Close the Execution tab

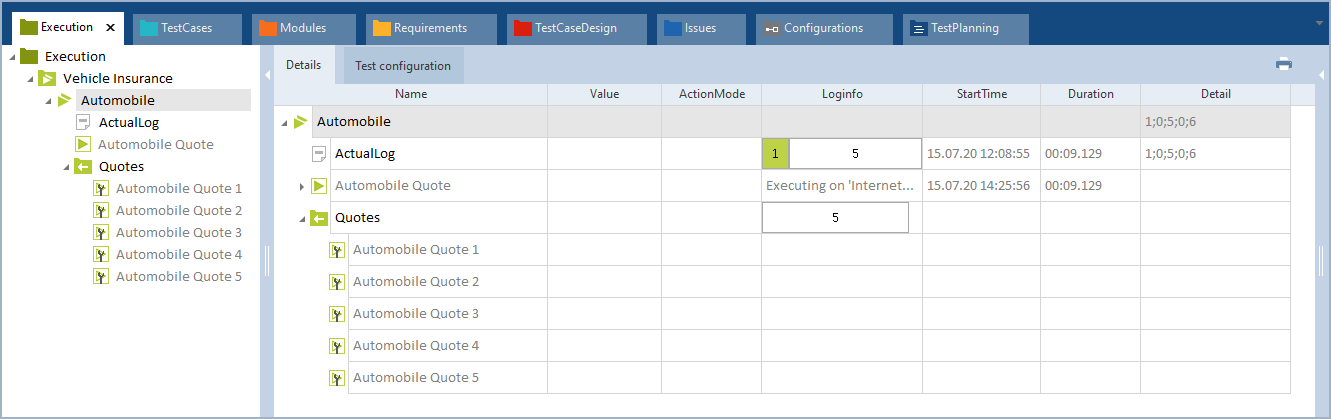[110, 28]
